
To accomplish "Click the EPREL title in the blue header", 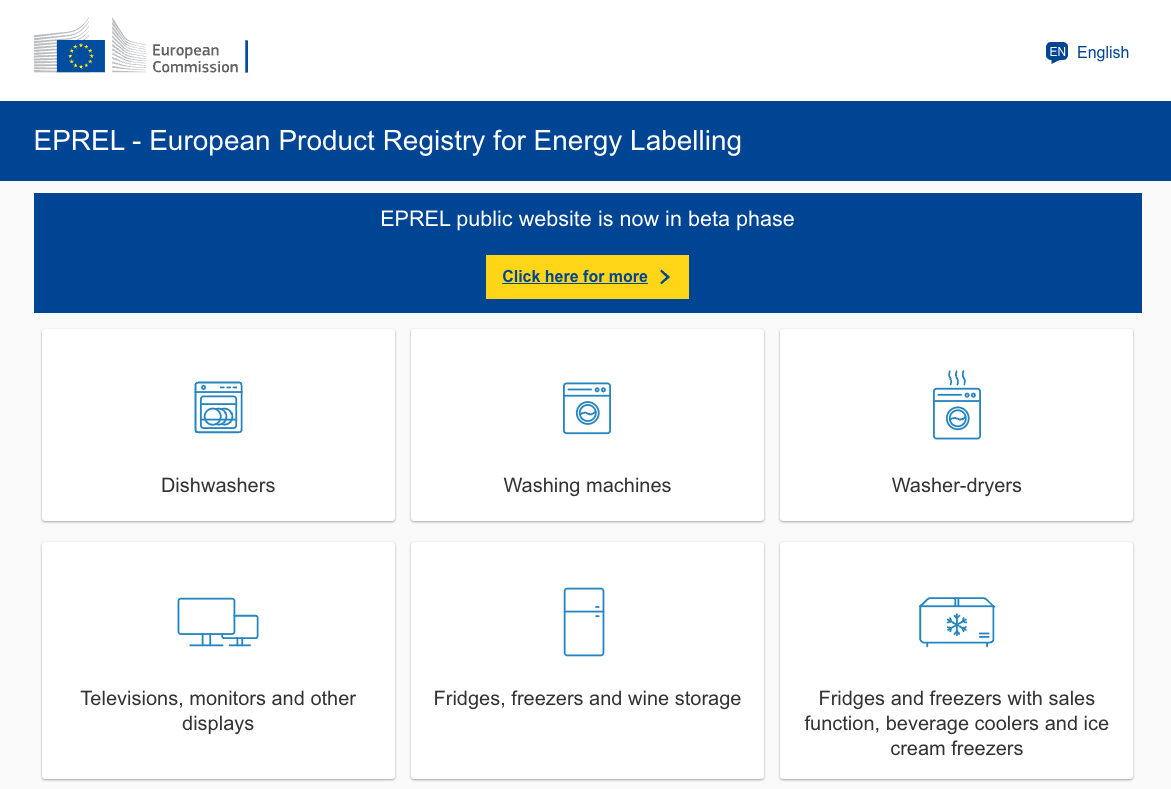I will (388, 141).
